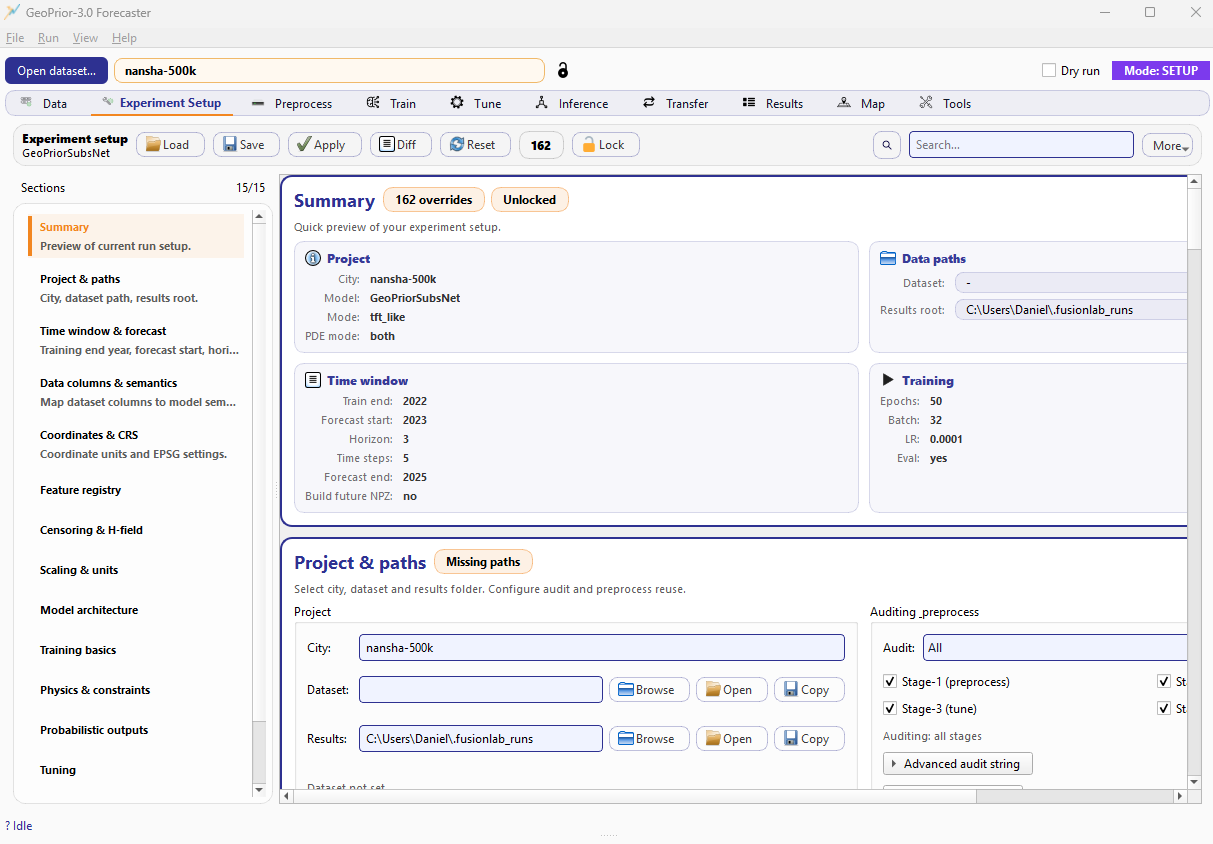1213x844 pixels.
Task: Click the Open dataset button
Action: [x=57, y=71]
